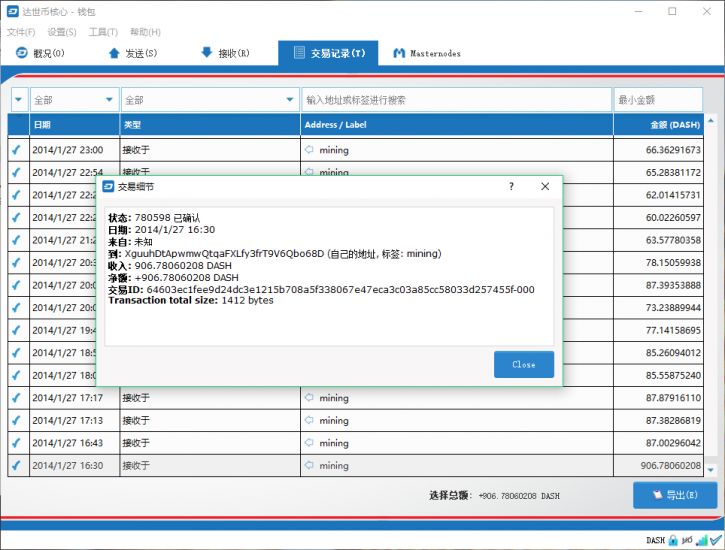Sort by the Date column header (日期)
The image size is (725, 550).
point(74,125)
